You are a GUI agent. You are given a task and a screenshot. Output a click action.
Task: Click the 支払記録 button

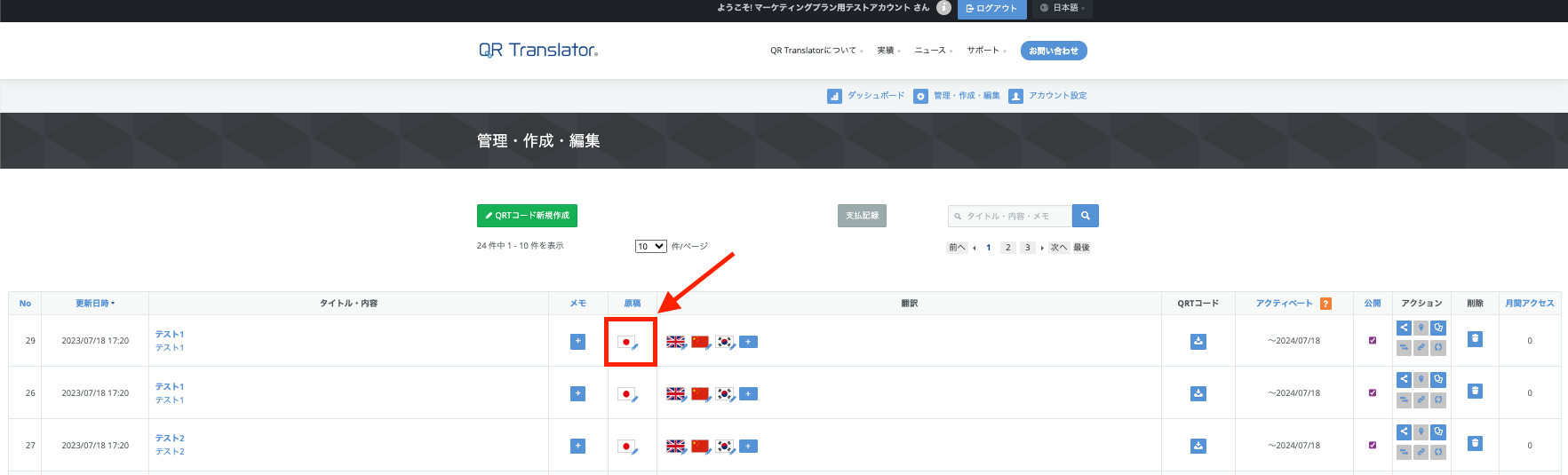tap(862, 216)
